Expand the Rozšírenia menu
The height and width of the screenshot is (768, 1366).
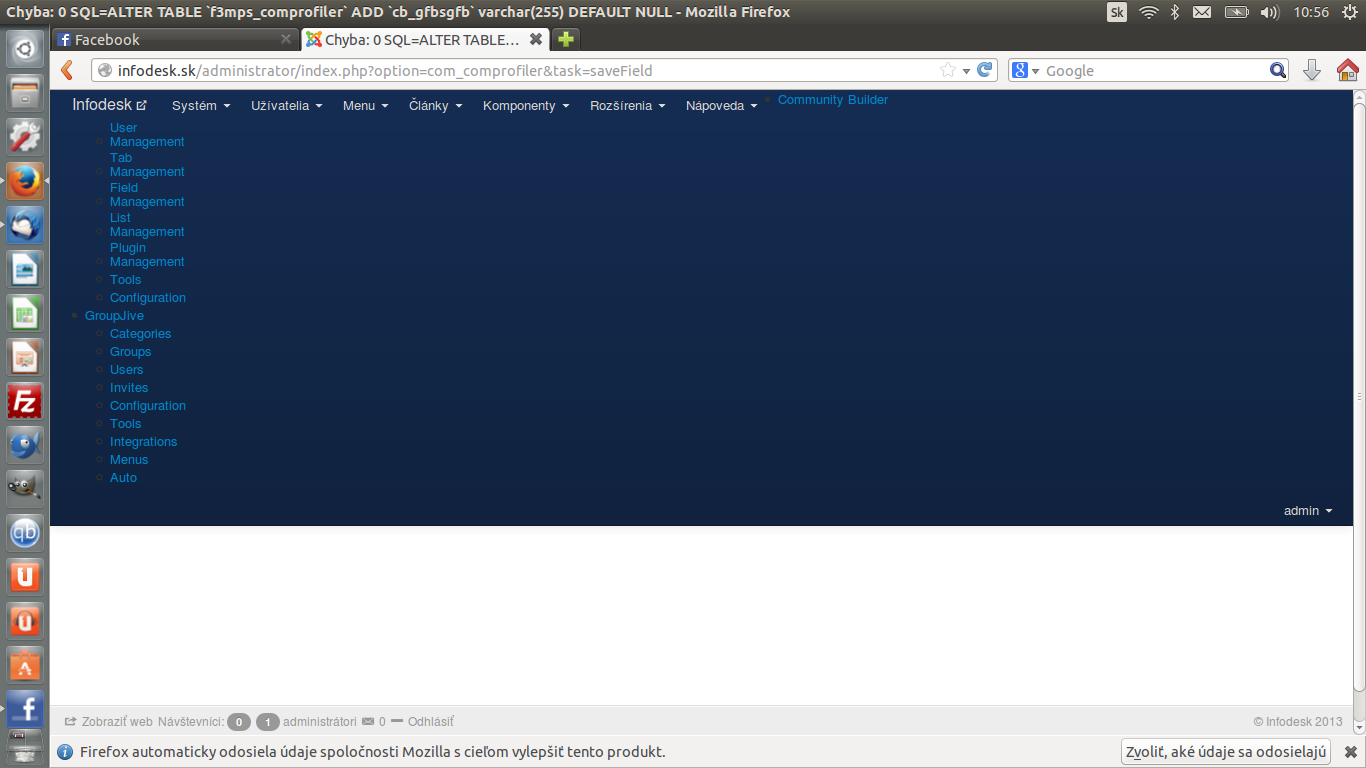click(x=628, y=105)
